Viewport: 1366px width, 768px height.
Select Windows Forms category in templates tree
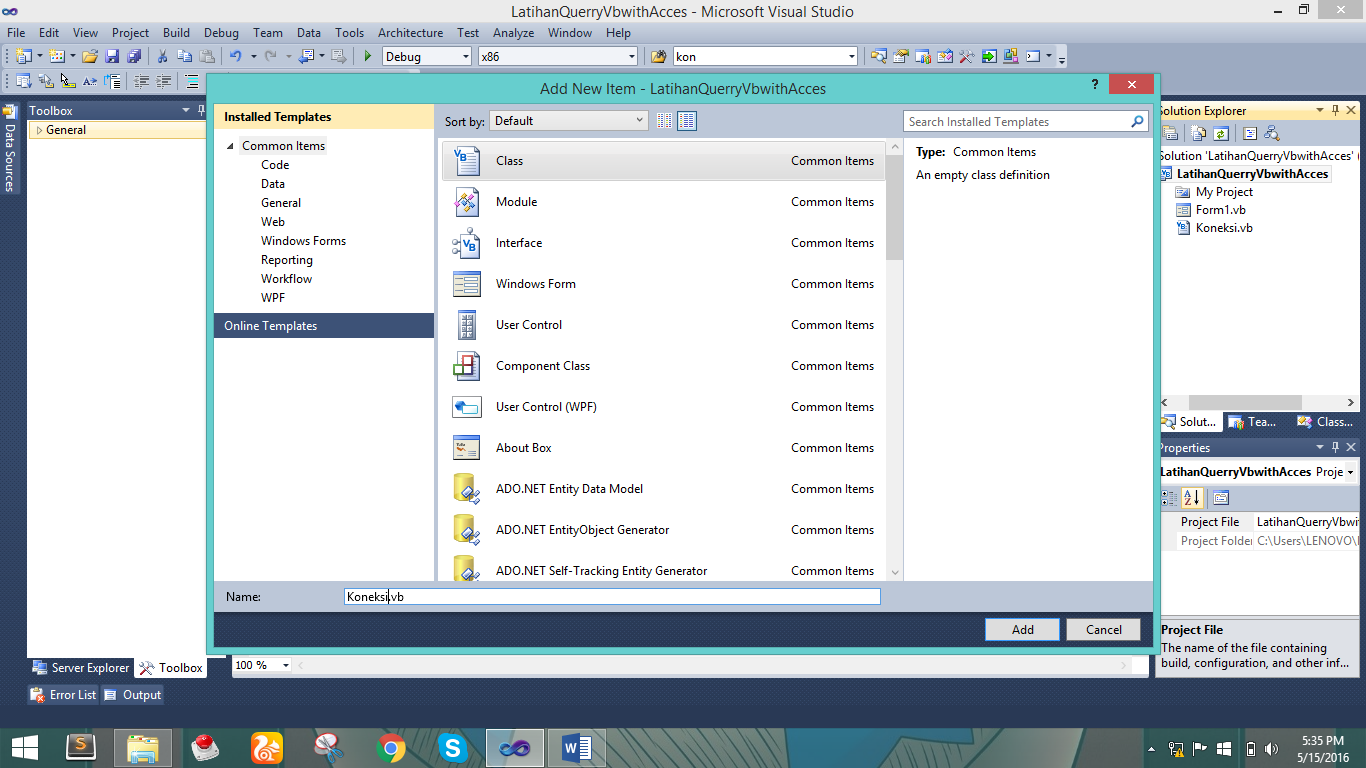point(303,241)
